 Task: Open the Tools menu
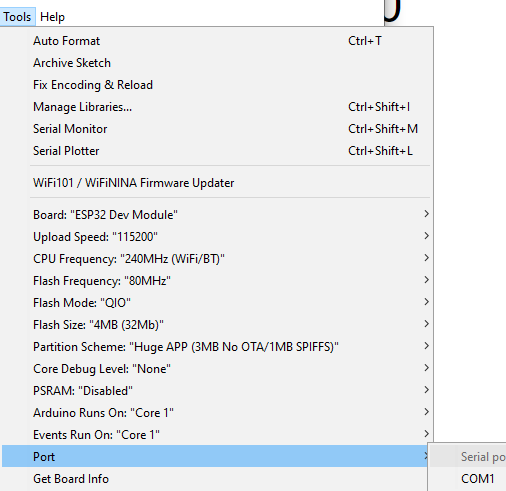pyautogui.click(x=17, y=17)
